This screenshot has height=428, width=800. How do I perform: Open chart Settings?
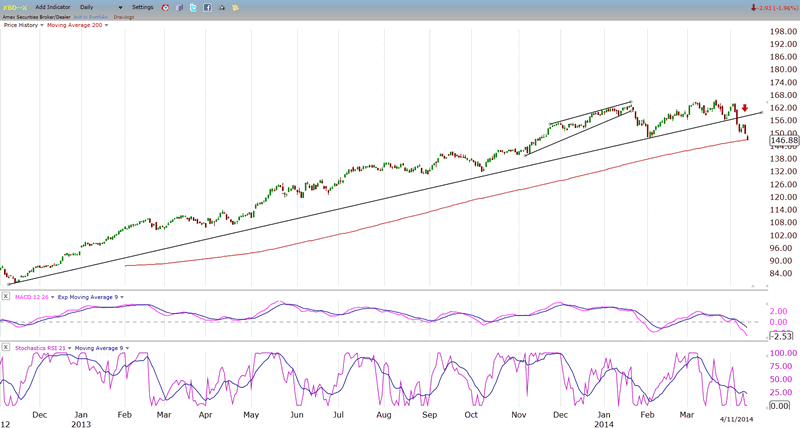click(x=142, y=7)
